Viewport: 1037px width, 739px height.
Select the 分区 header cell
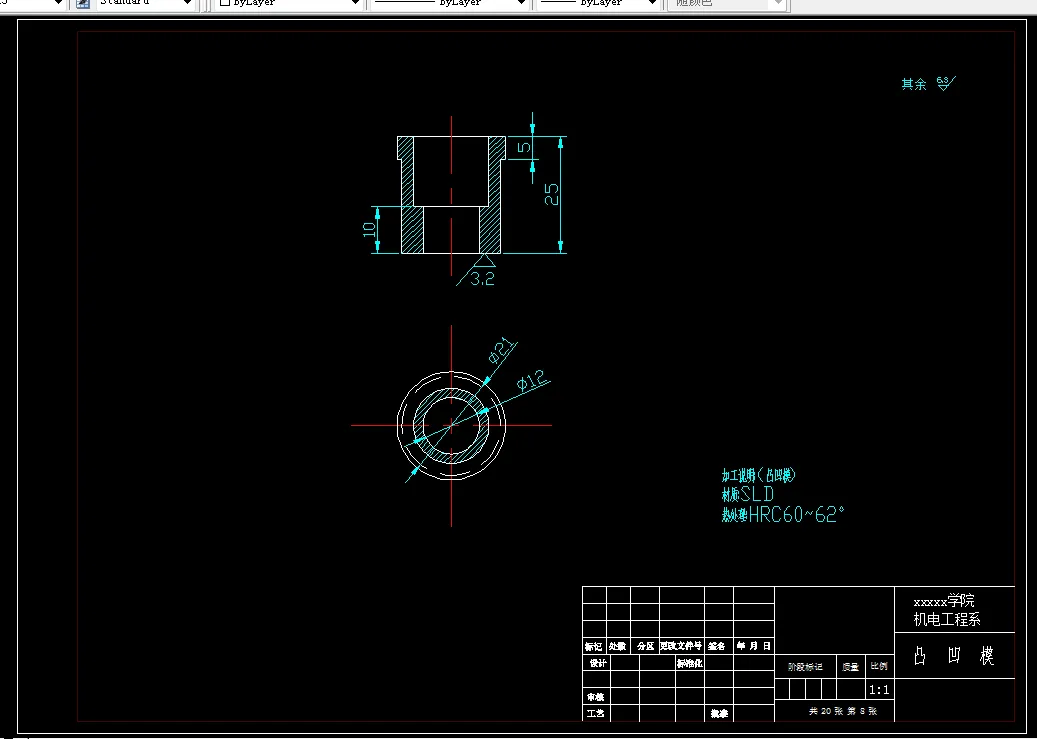(645, 646)
